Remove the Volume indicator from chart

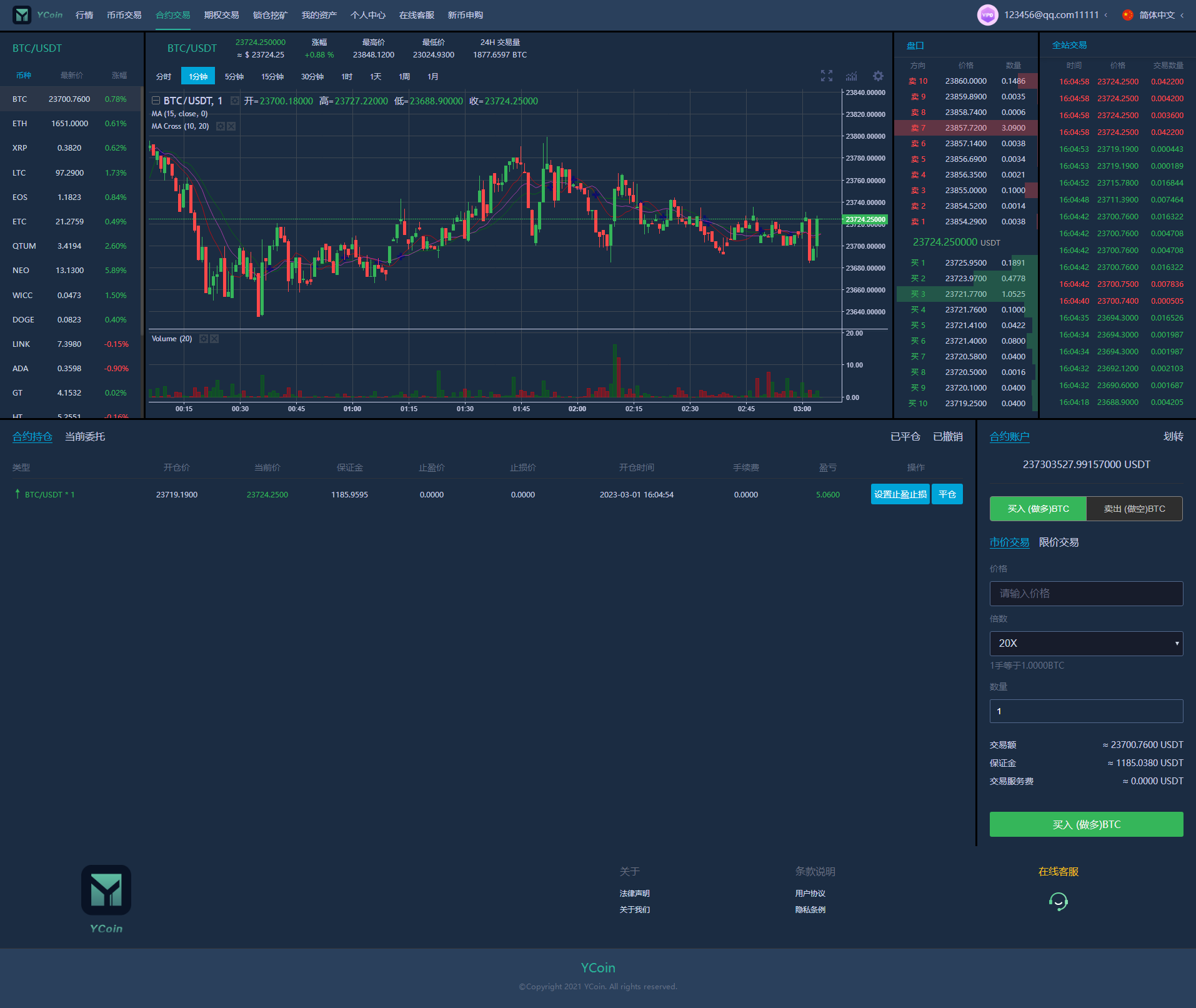click(214, 339)
